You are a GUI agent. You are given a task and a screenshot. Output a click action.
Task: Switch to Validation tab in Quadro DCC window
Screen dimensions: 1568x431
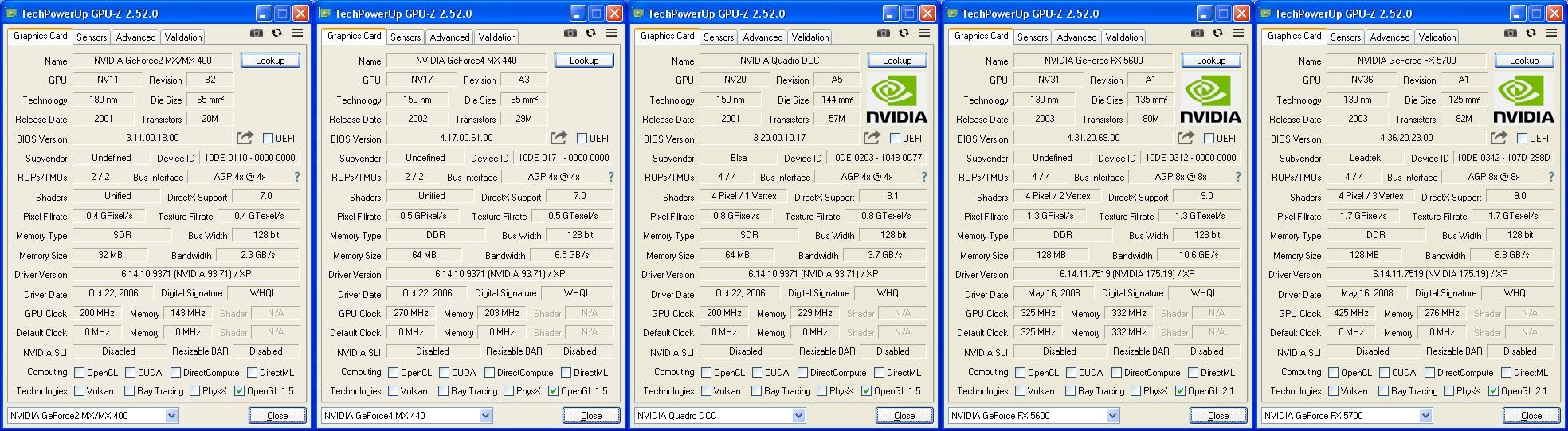810,37
